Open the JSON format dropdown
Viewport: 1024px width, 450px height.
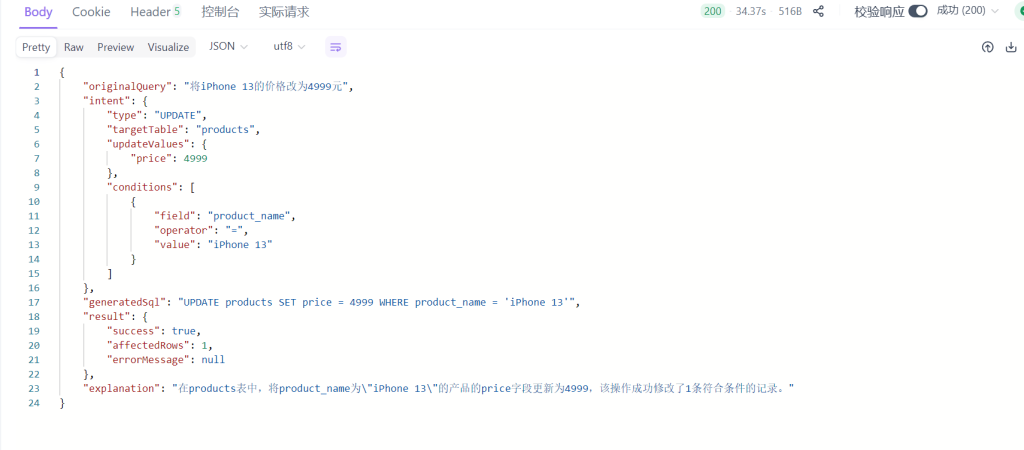pos(229,47)
